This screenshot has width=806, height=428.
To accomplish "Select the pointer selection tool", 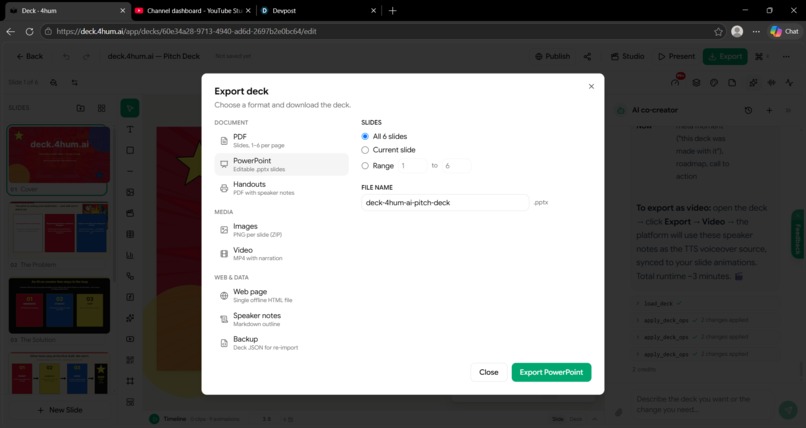I will tap(130, 108).
